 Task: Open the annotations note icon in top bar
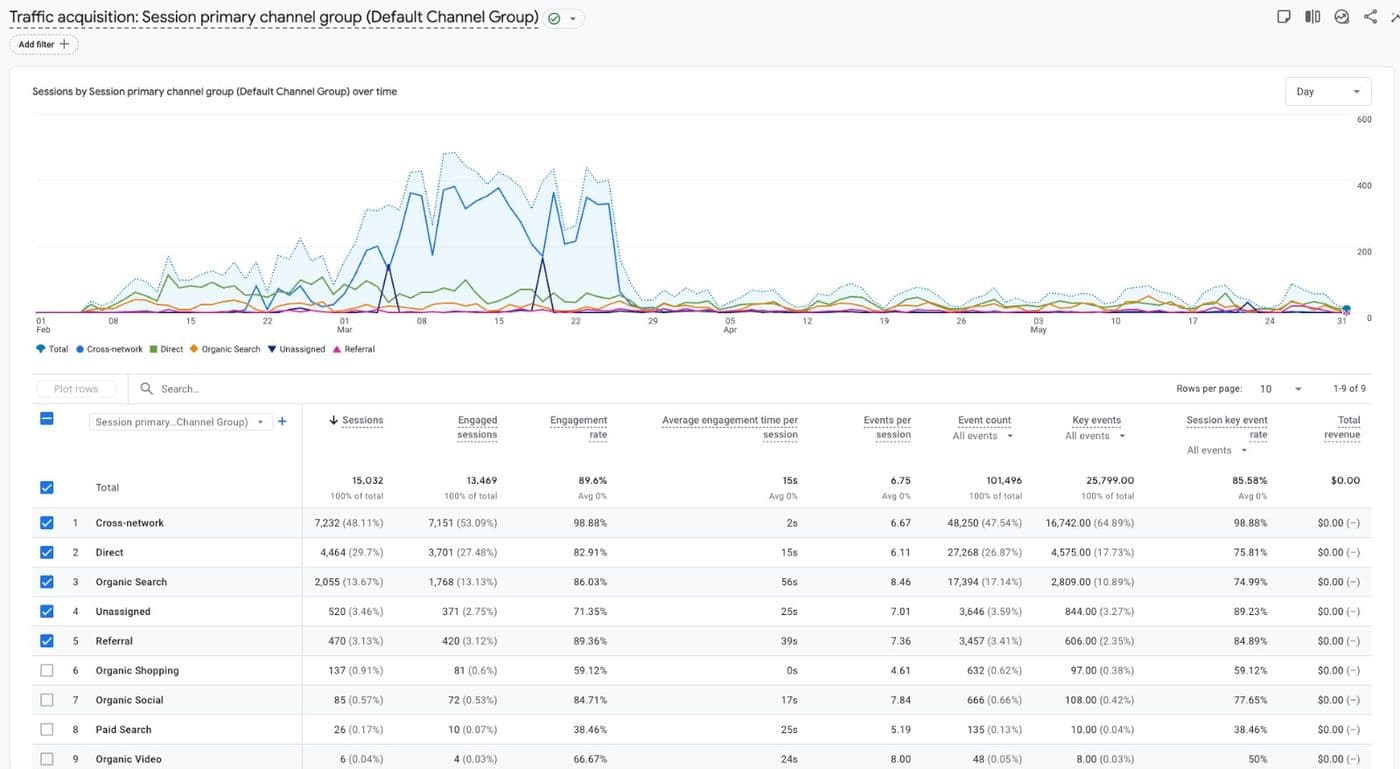coord(1284,17)
